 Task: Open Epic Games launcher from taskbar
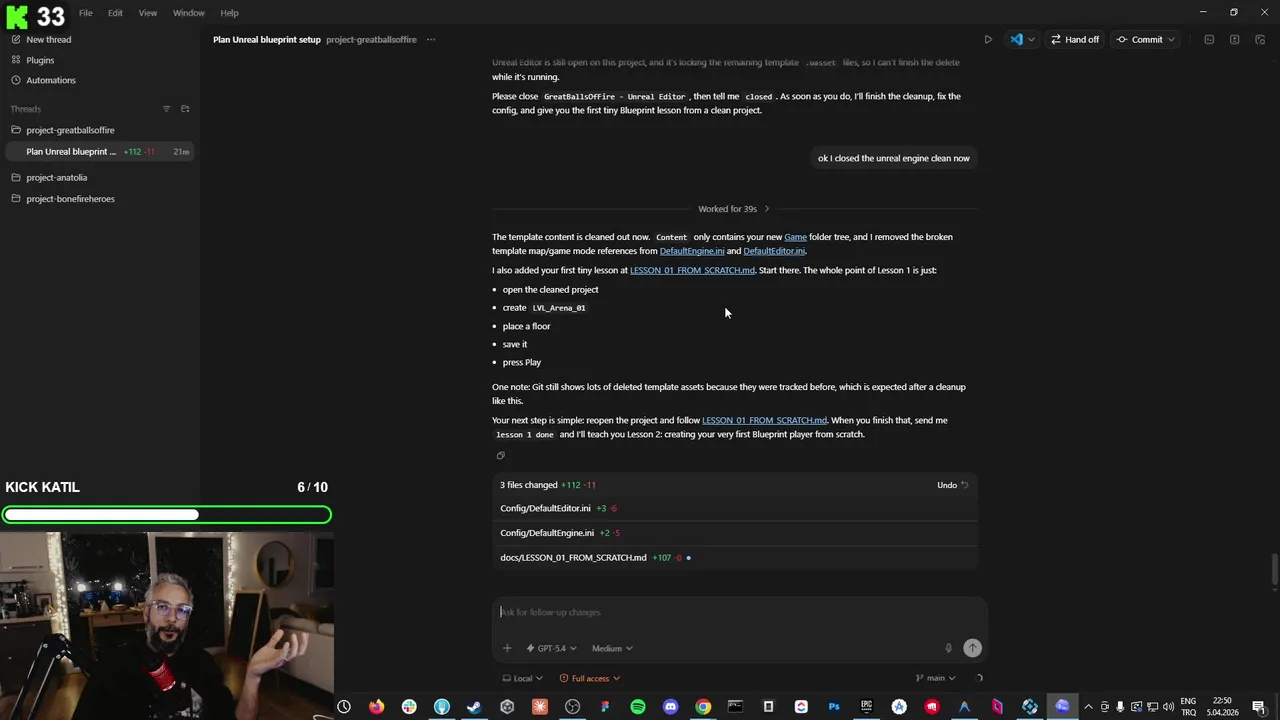866,707
